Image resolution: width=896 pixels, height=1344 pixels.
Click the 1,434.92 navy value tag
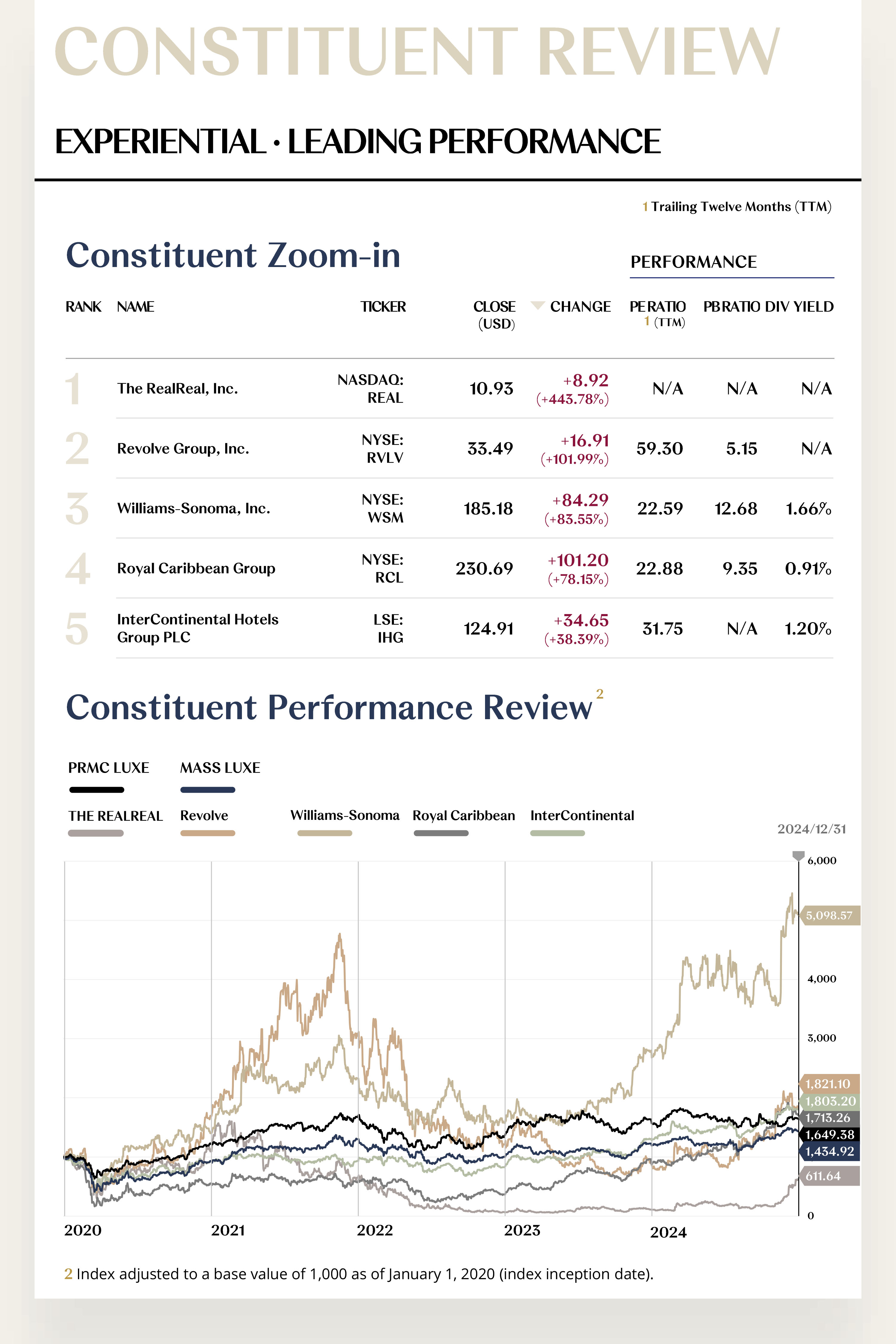point(829,1151)
